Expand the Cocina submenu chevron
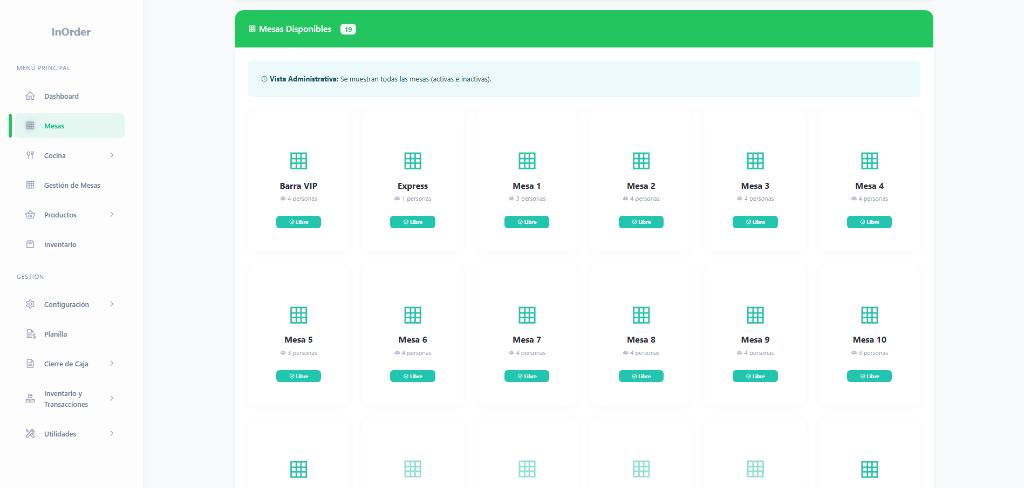 (x=112, y=155)
